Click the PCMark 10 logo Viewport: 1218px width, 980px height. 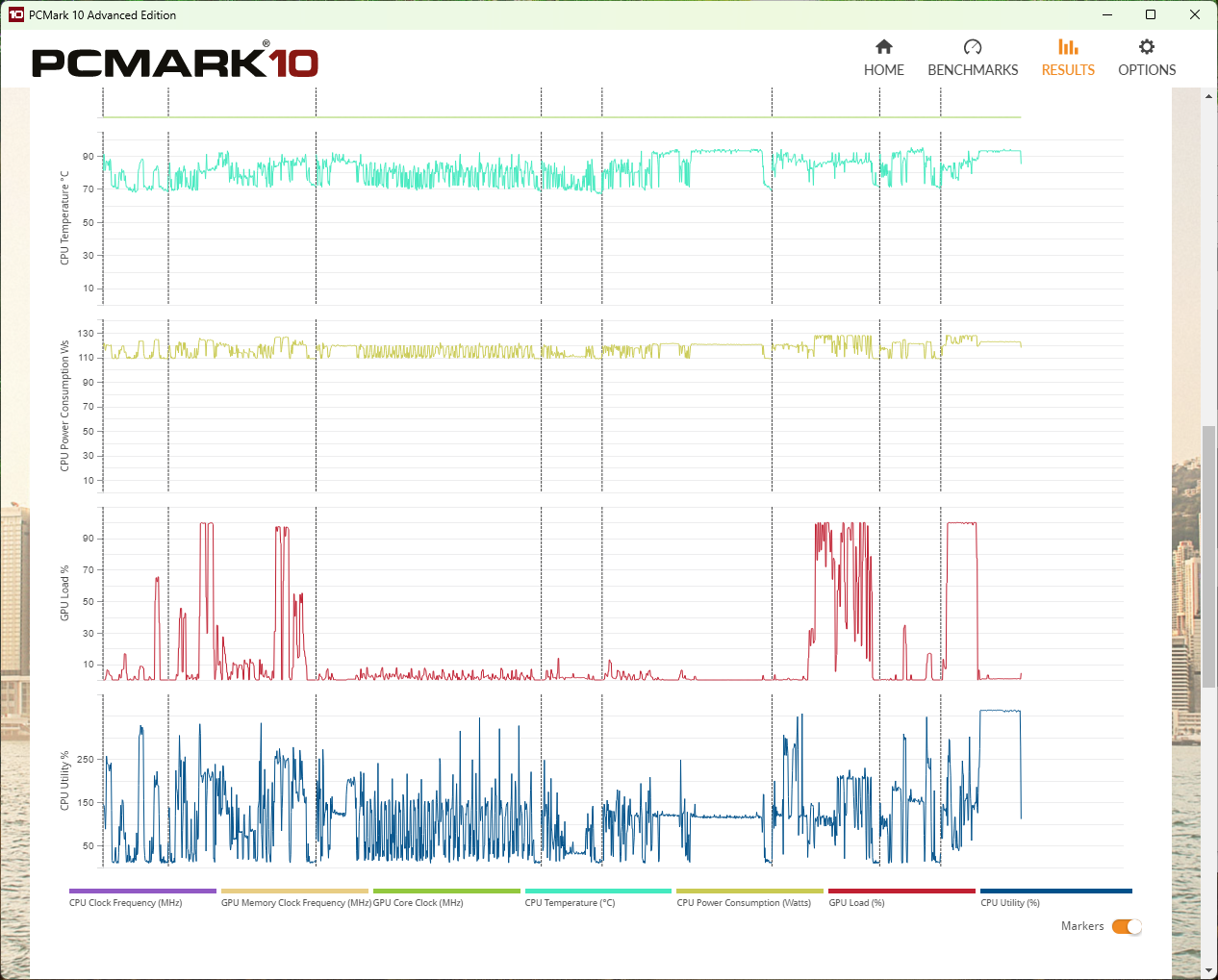click(x=175, y=63)
